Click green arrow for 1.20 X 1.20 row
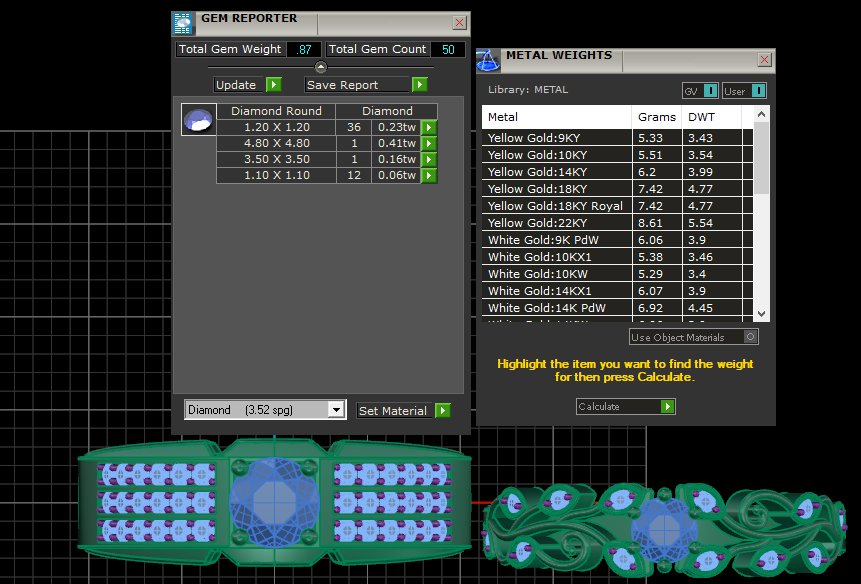Viewport: 861px width, 584px height. (x=428, y=127)
